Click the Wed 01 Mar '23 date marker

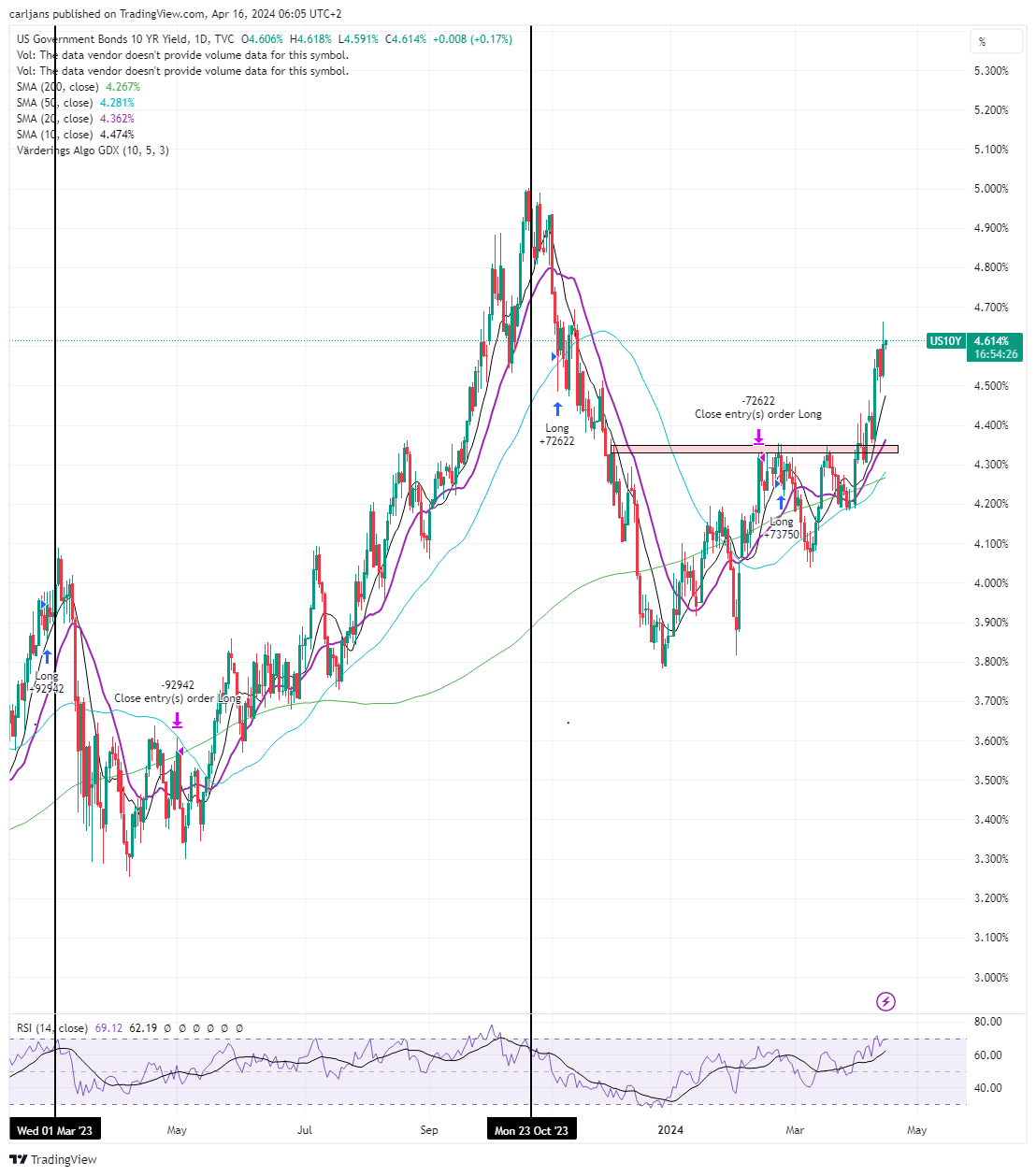click(x=55, y=1130)
